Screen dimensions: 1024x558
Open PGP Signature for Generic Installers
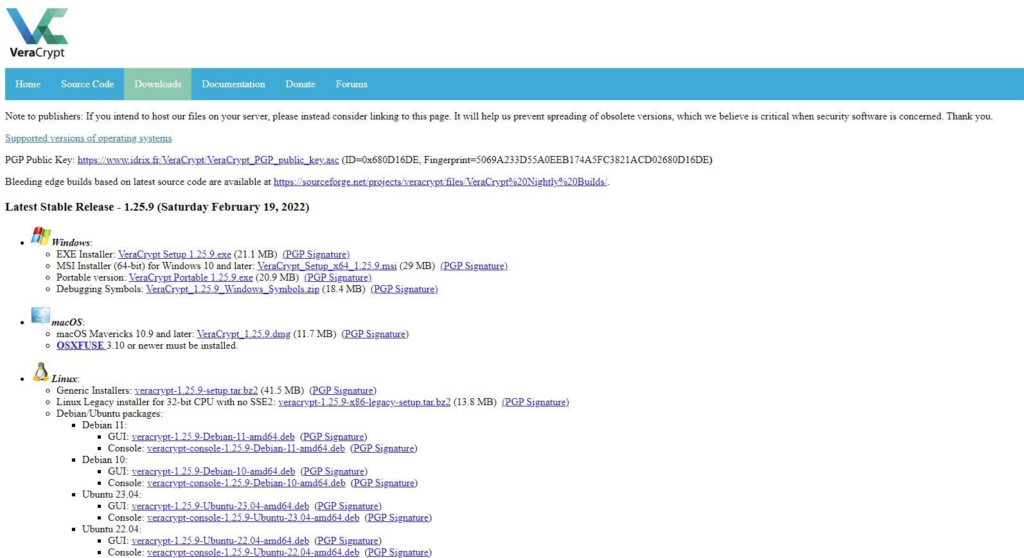point(343,390)
